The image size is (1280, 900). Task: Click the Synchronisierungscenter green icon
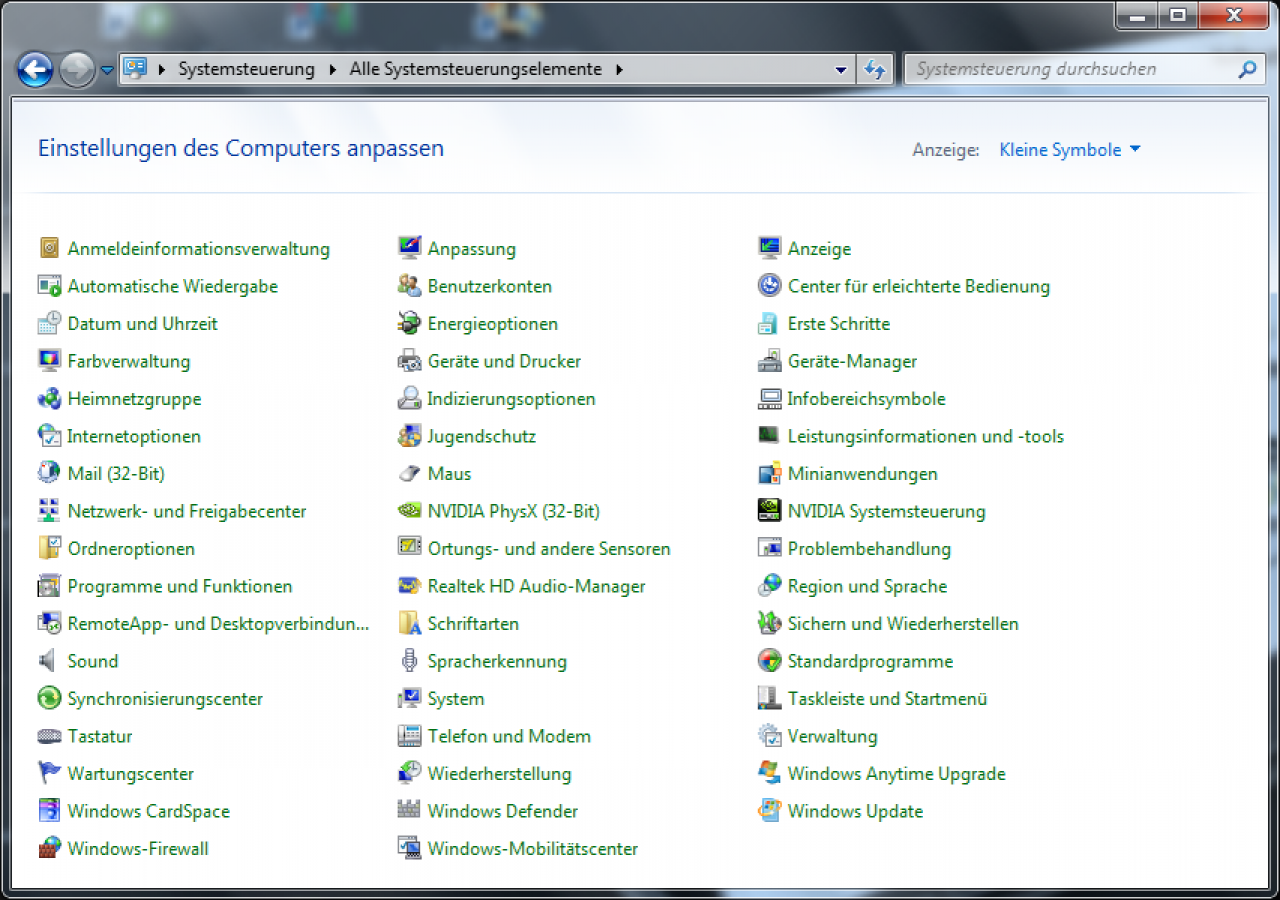click(x=49, y=698)
